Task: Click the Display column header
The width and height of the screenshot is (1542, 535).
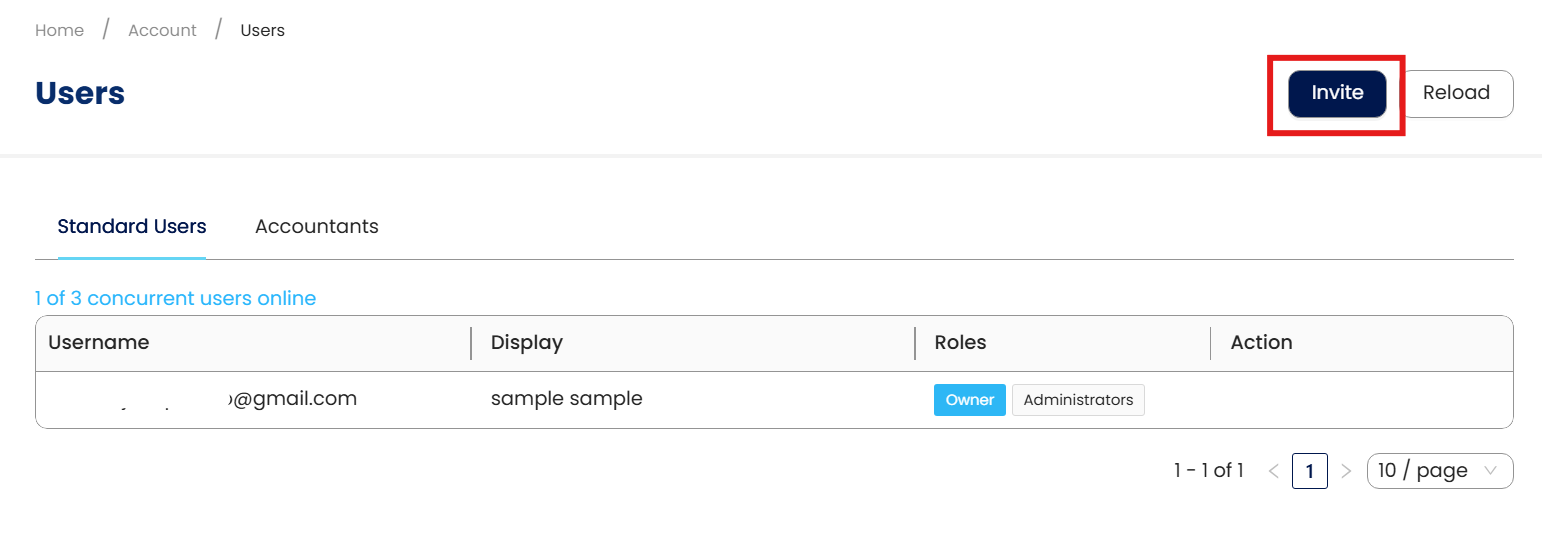Action: [527, 343]
